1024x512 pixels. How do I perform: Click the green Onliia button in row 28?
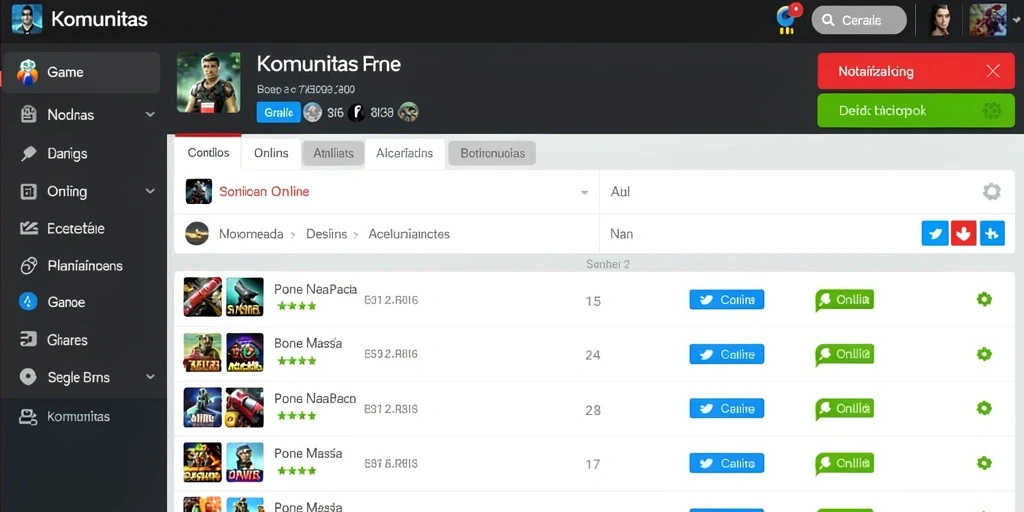[x=844, y=409]
